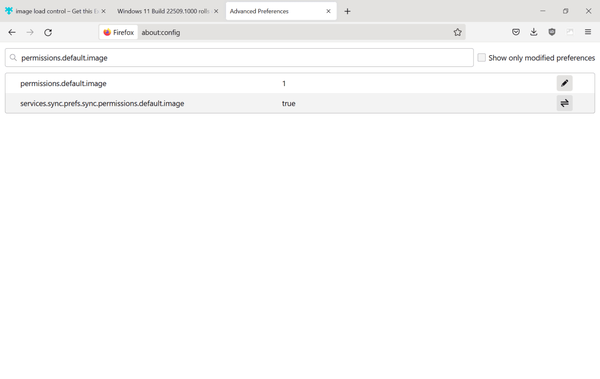Focus the search preference name field
The image size is (600, 379).
point(239,58)
